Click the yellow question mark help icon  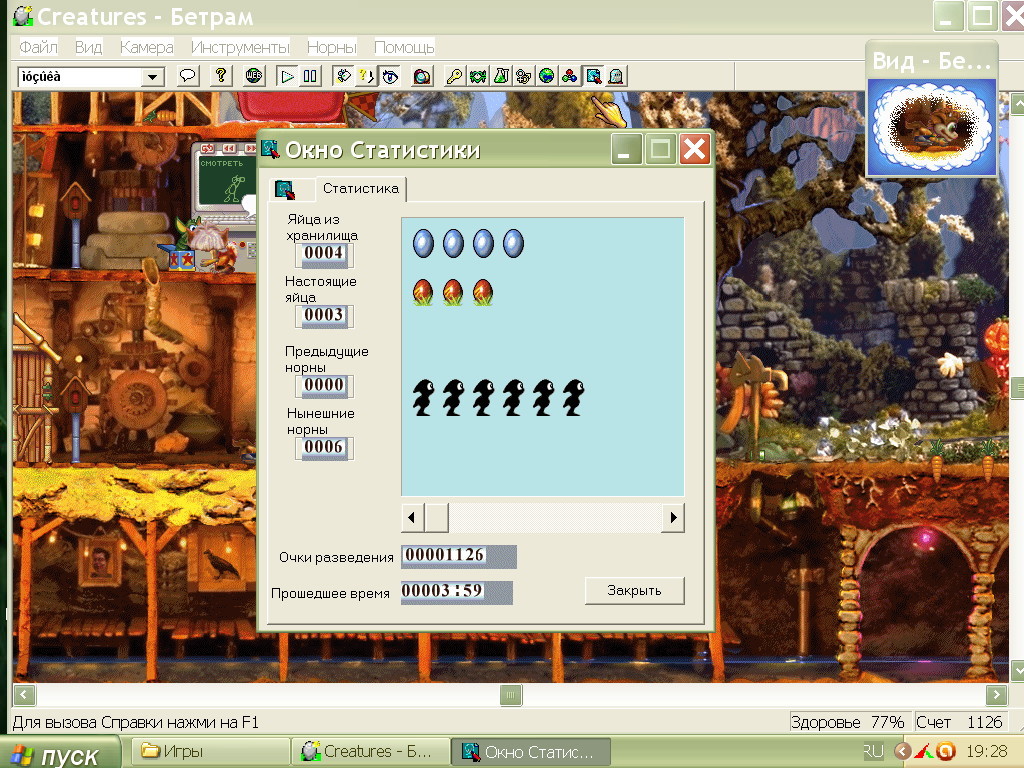coord(221,76)
